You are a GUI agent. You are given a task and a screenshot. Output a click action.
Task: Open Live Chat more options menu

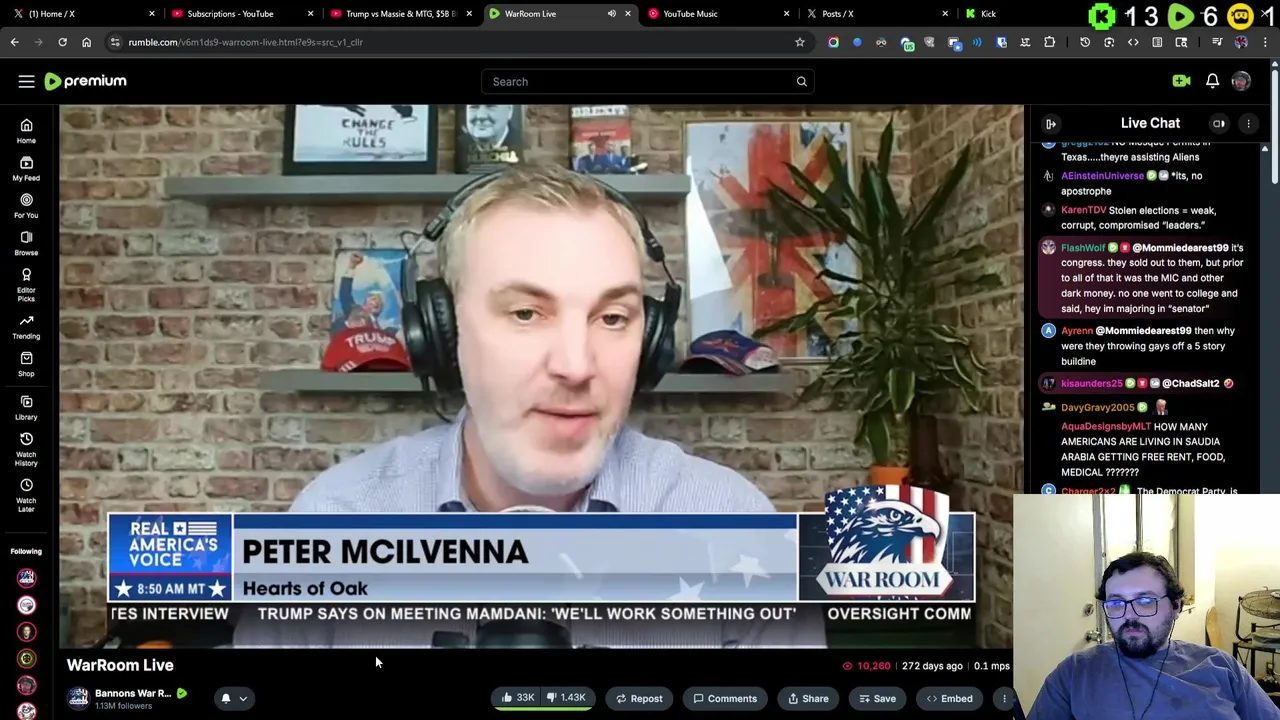1248,124
